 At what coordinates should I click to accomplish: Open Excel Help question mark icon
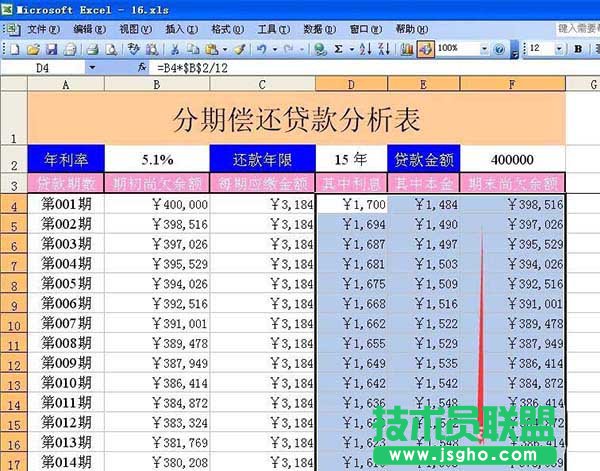pyautogui.click(x=499, y=49)
